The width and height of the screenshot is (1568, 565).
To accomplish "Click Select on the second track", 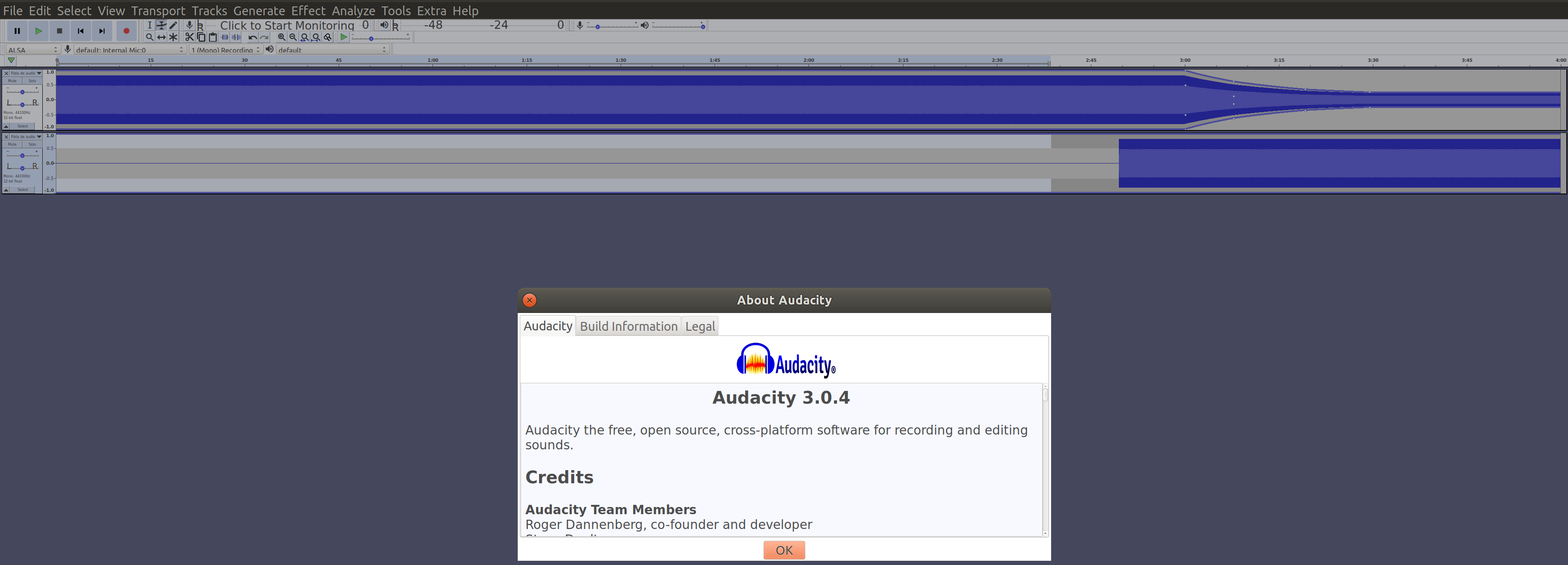I will (22, 190).
